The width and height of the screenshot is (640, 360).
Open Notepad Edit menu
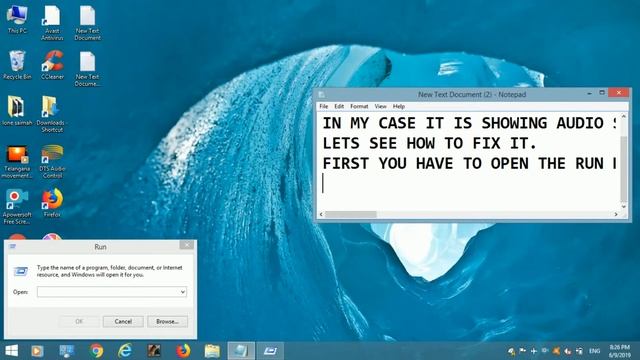coord(339,106)
